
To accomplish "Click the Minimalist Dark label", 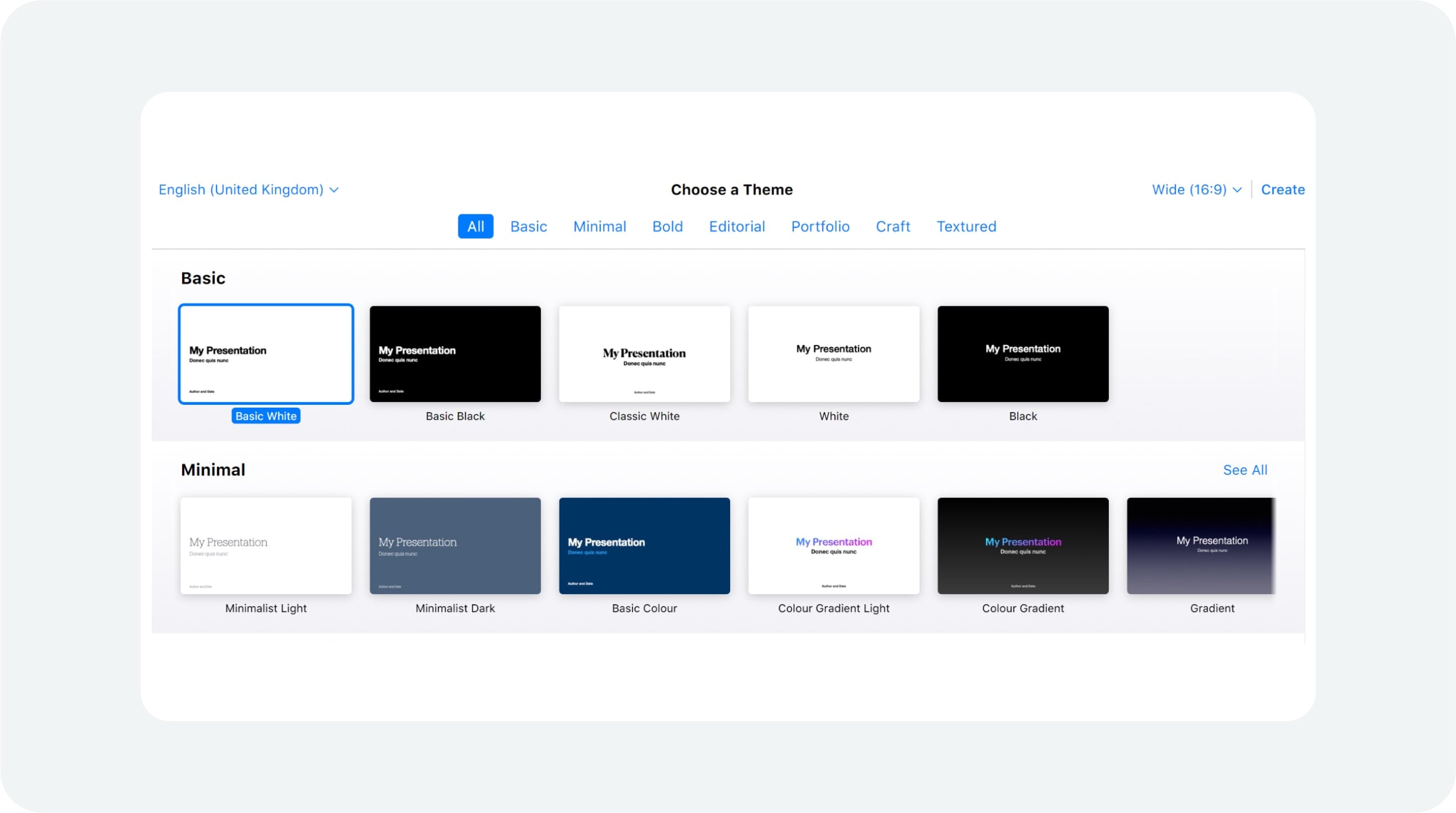I will coord(455,608).
